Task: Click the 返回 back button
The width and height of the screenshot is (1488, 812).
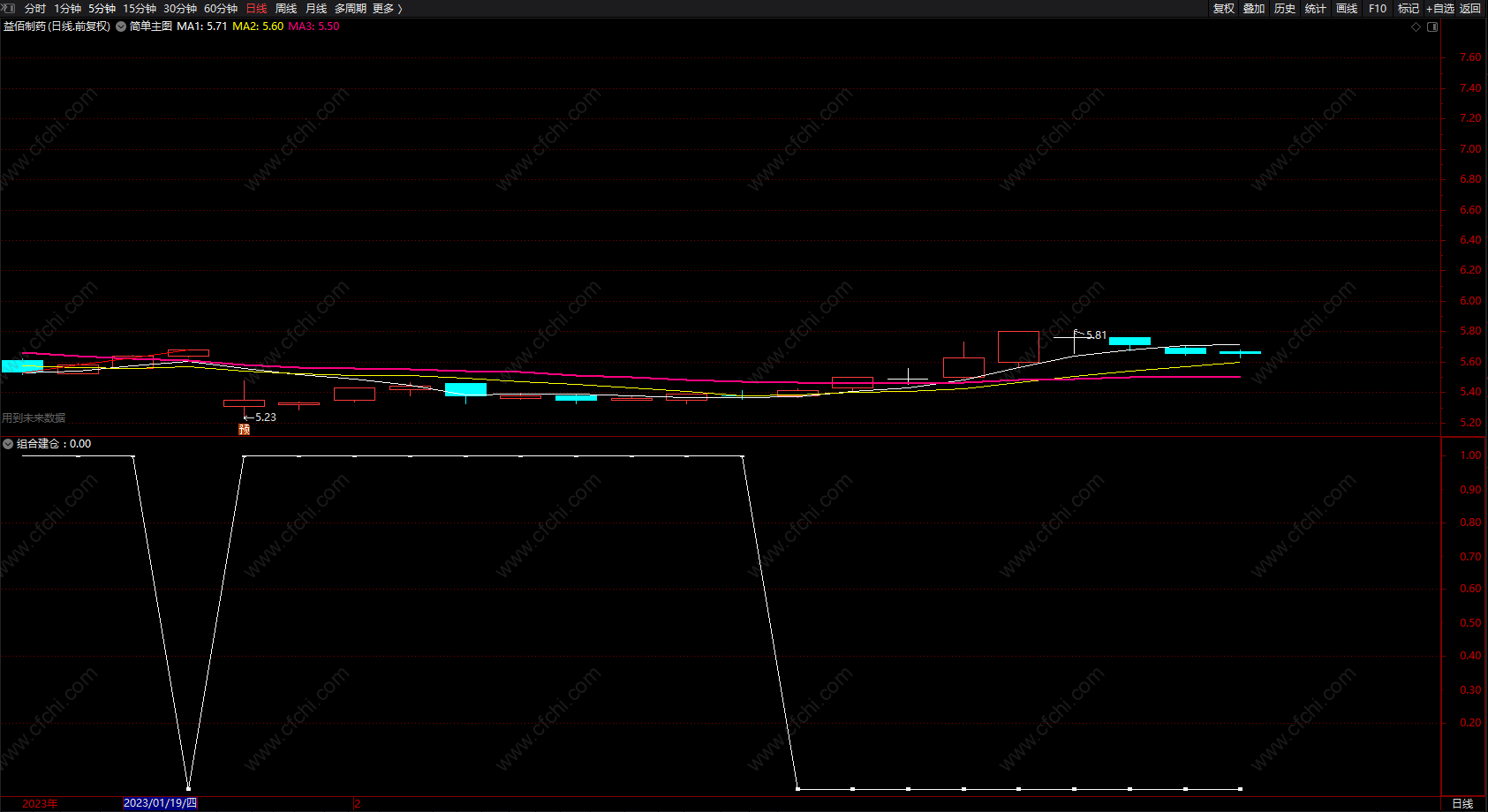Action: tap(1470, 9)
